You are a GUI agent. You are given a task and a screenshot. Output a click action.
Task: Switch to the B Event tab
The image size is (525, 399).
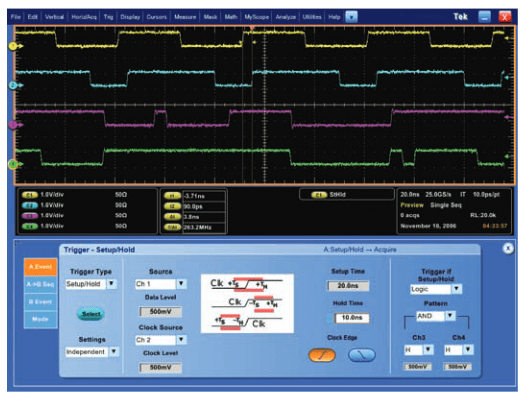(x=40, y=302)
